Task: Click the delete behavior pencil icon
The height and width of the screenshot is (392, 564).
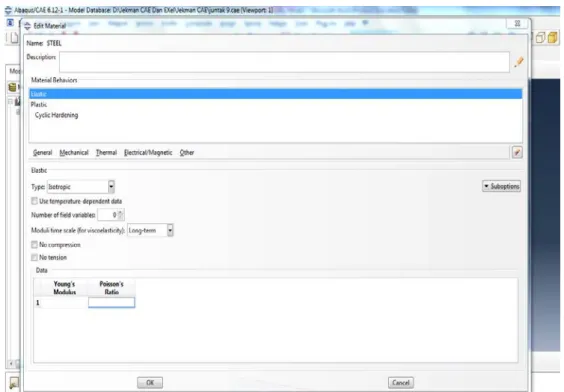Action: click(517, 152)
